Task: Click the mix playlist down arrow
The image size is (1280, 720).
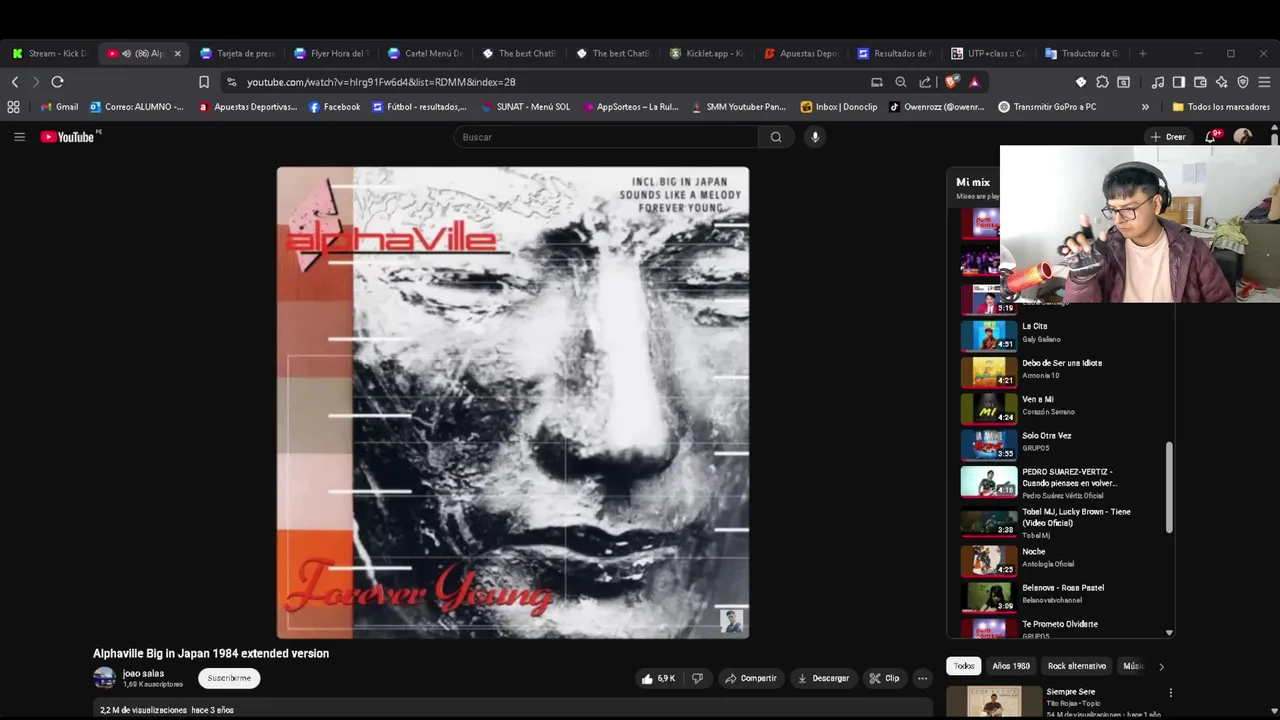Action: pyautogui.click(x=1169, y=632)
